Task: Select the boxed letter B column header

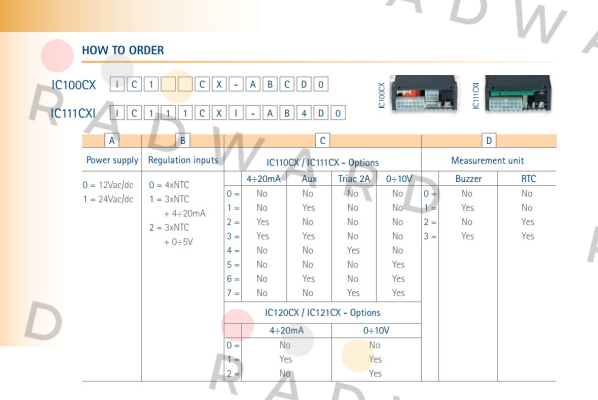Action: pos(183,141)
